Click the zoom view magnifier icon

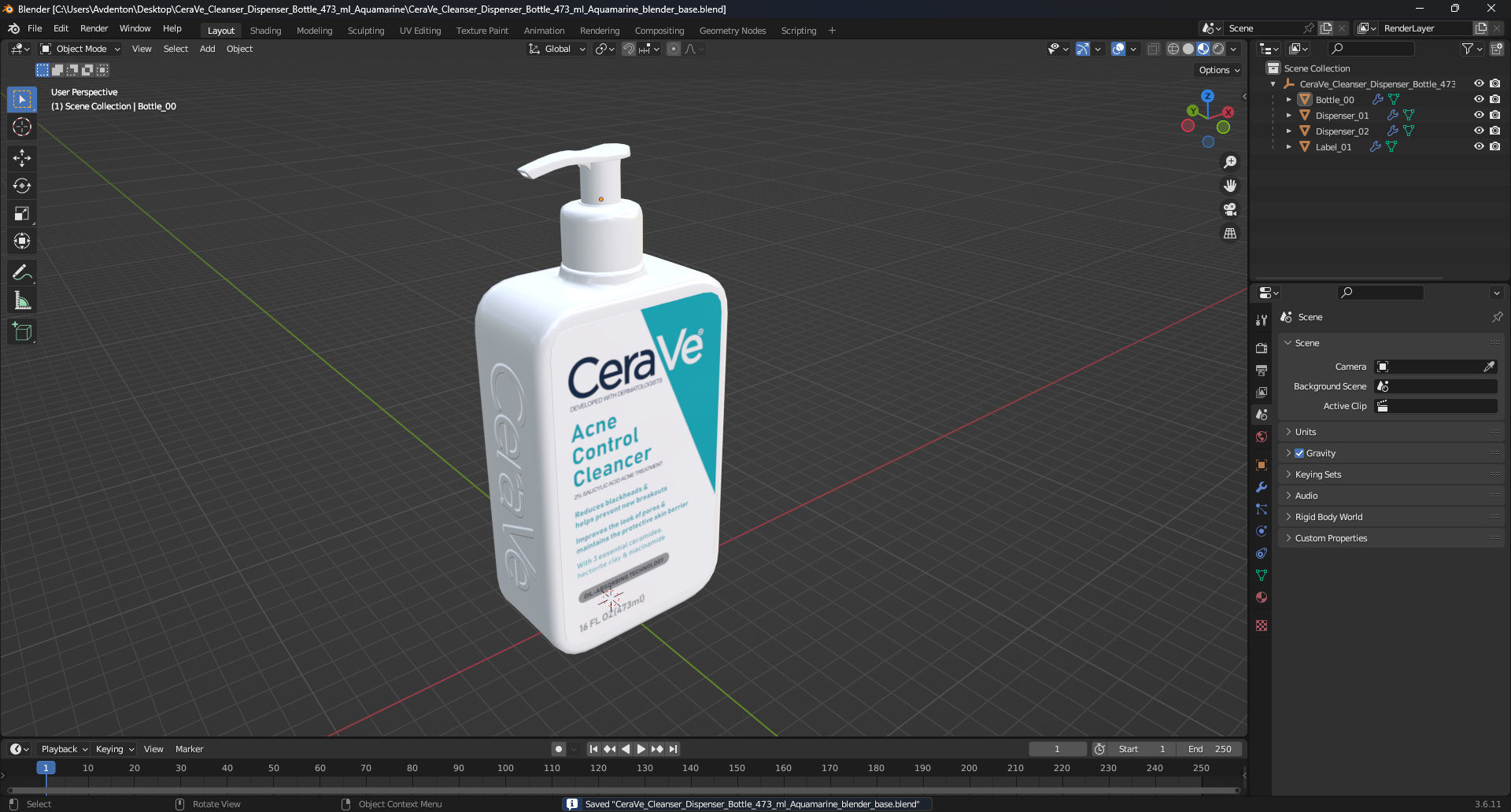click(x=1230, y=162)
